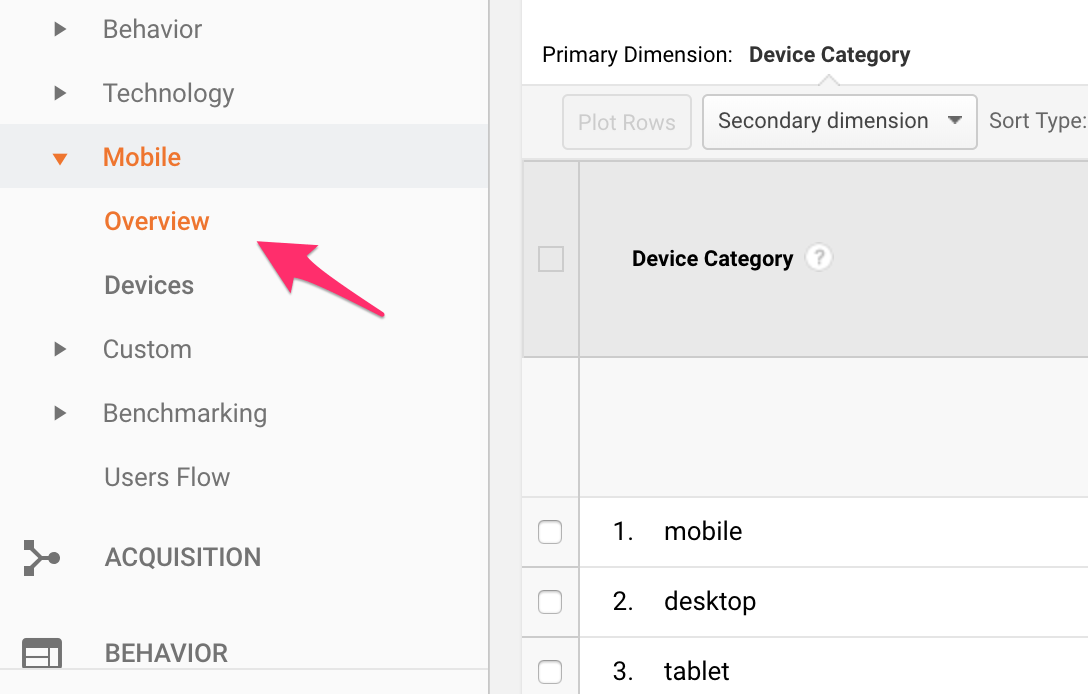The width and height of the screenshot is (1088, 694).
Task: Check the box for the mobile row
Action: (x=550, y=532)
